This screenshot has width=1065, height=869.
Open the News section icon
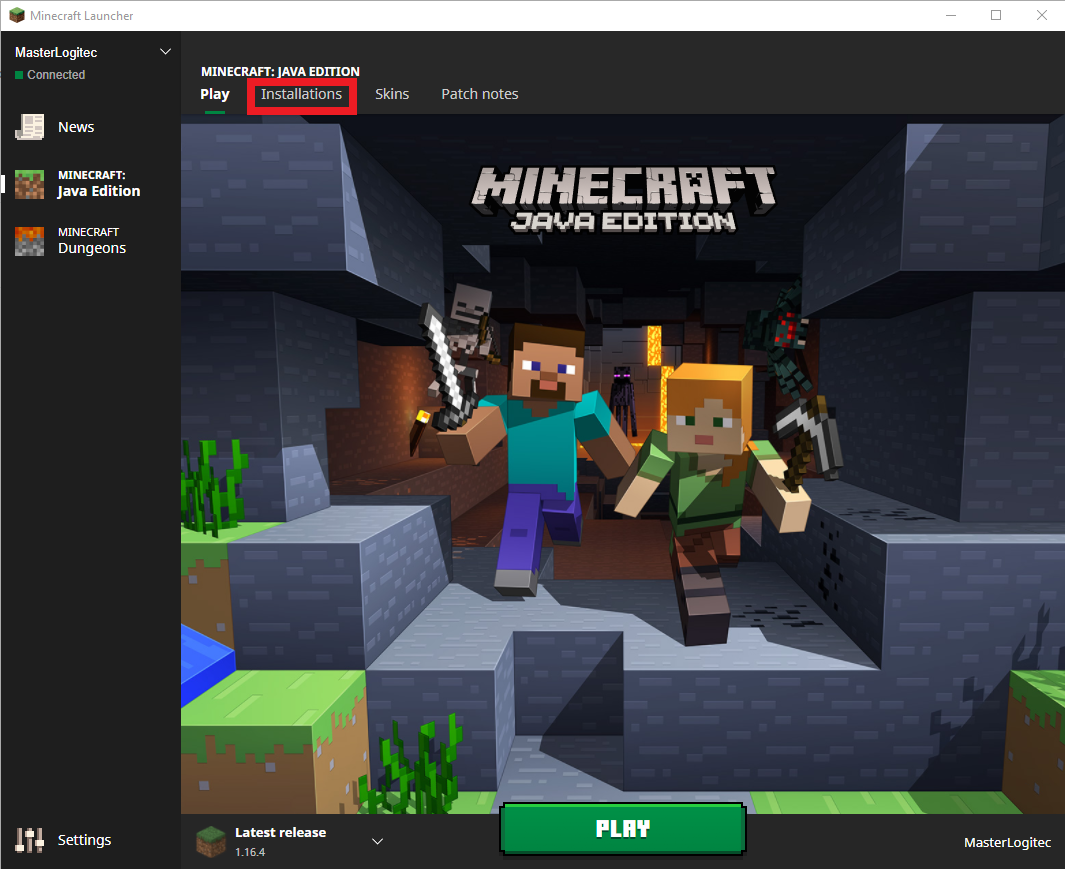coord(29,127)
